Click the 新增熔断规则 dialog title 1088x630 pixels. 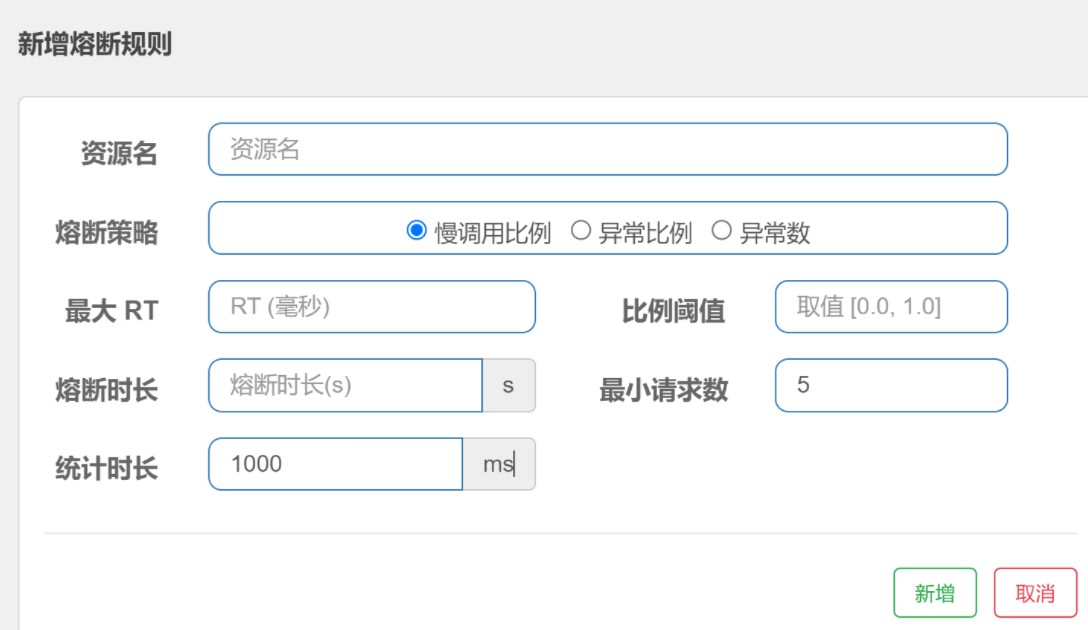pyautogui.click(x=95, y=45)
